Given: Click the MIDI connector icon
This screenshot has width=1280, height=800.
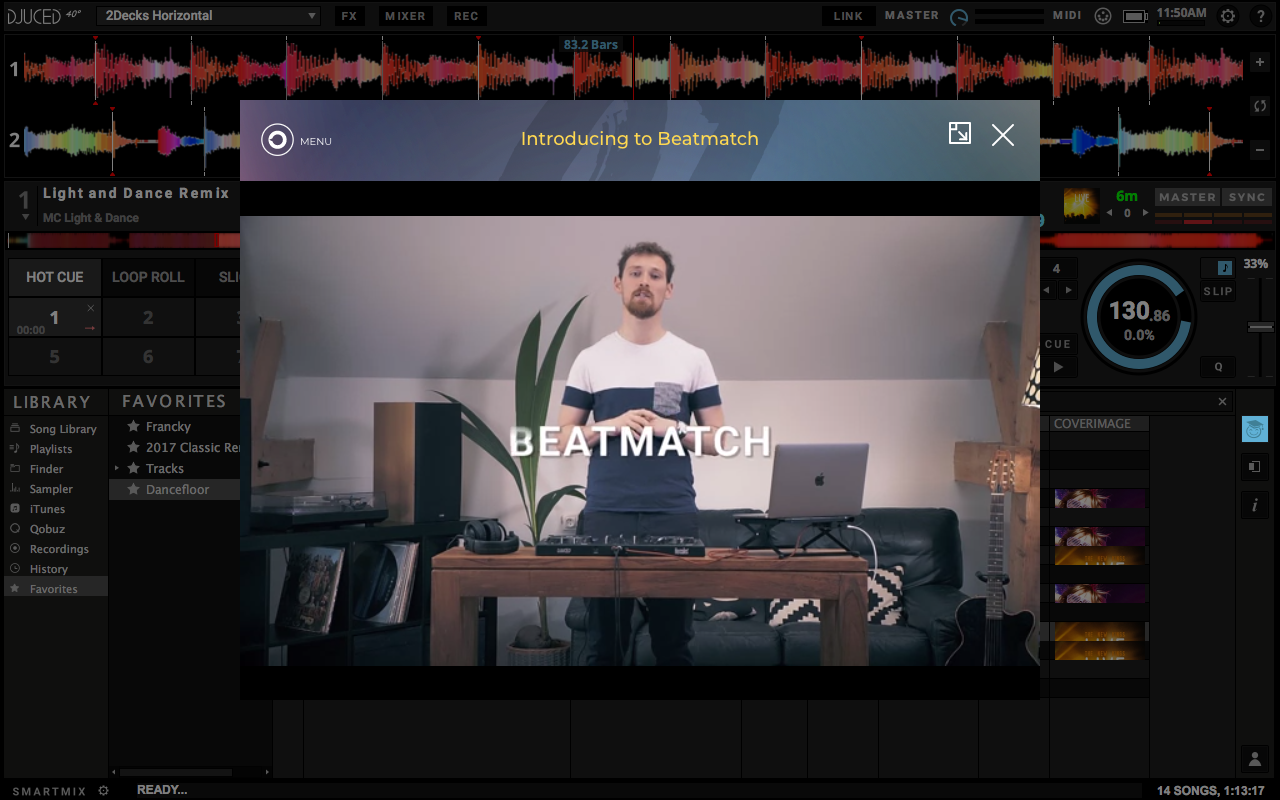Looking at the screenshot, I should click(x=1102, y=16).
